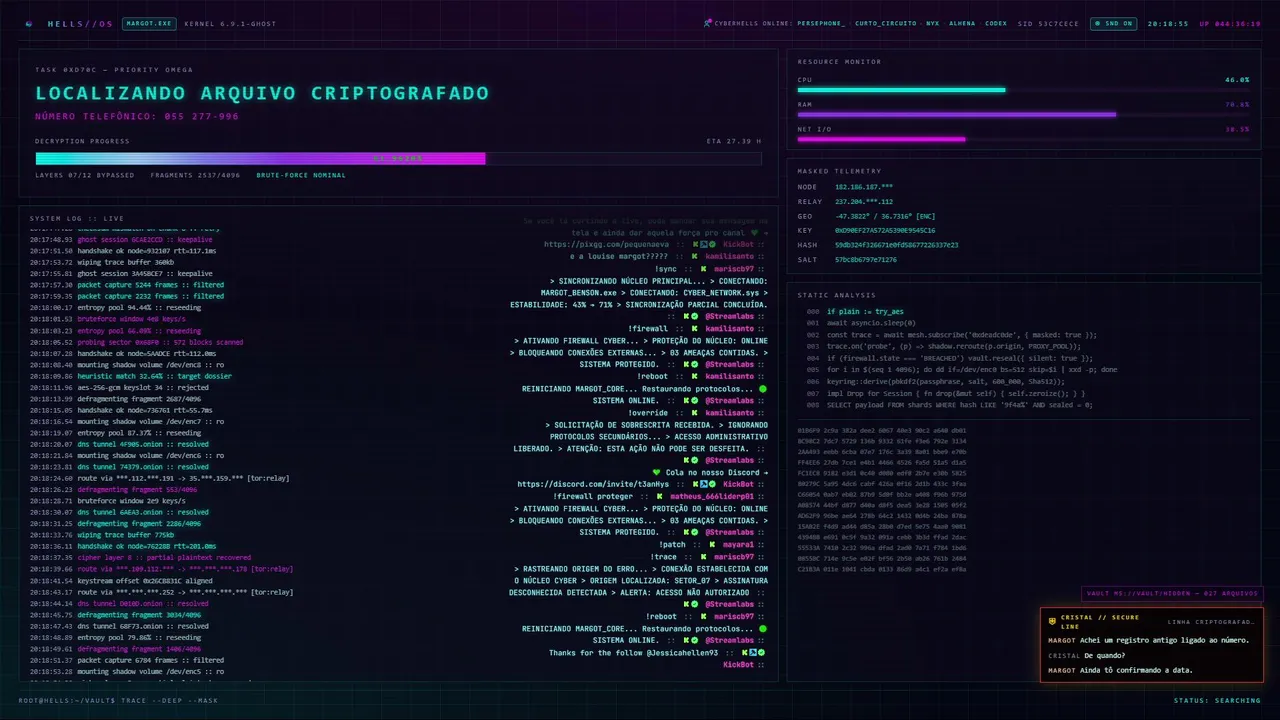Viewport: 1280px width, 720px height.
Task: Click the terminal prompt root@hells:~/vault$ trace
Action: click(118, 700)
